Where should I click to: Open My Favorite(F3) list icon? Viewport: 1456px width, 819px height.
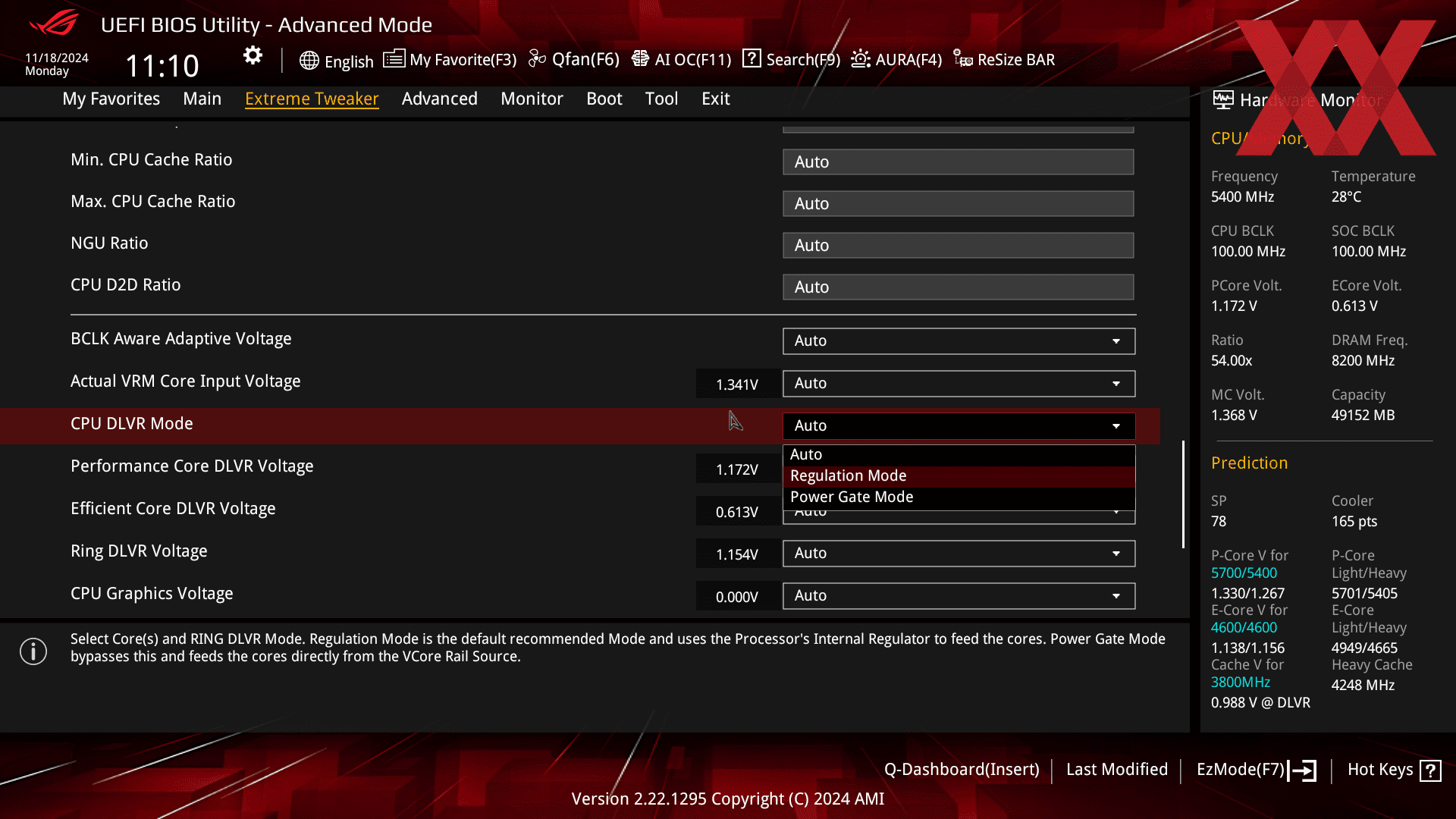394,59
